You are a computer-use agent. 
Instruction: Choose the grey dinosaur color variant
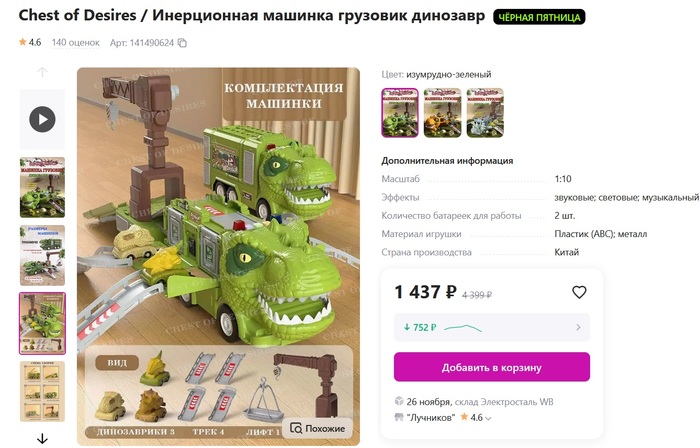coord(485,112)
